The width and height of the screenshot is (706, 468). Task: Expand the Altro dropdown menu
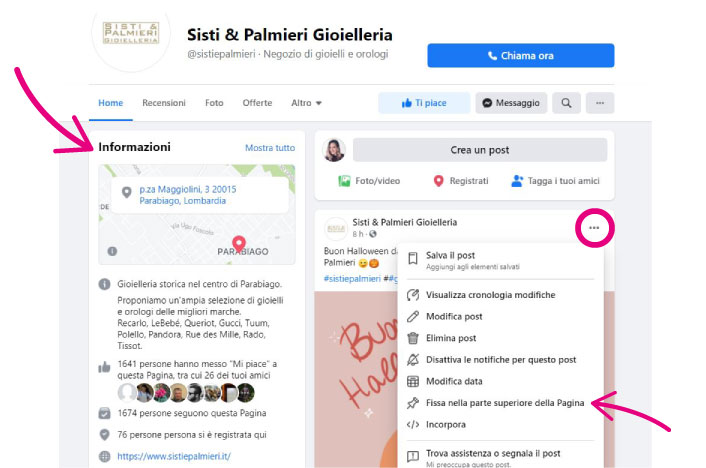306,103
